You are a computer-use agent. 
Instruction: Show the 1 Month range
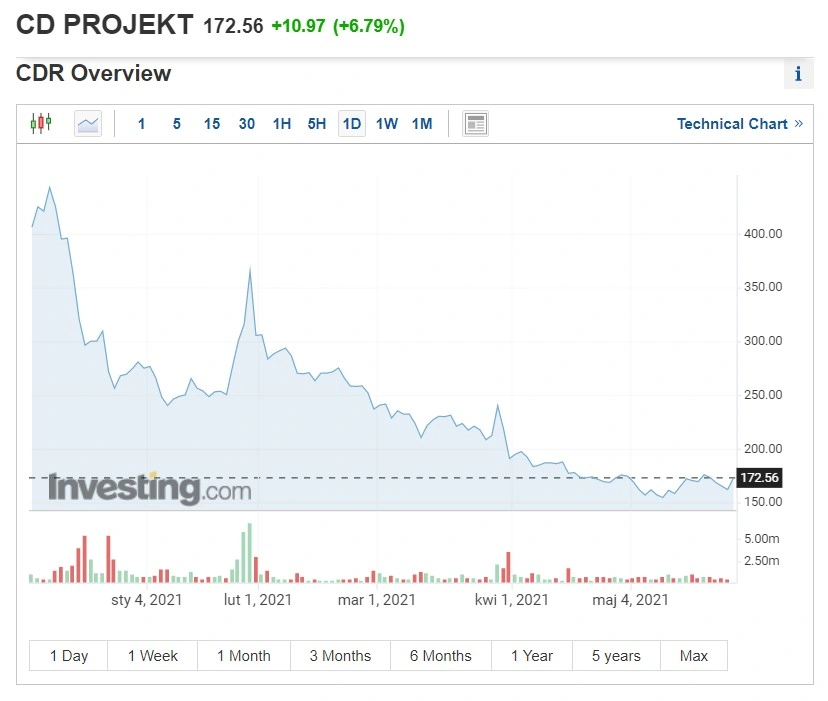244,656
